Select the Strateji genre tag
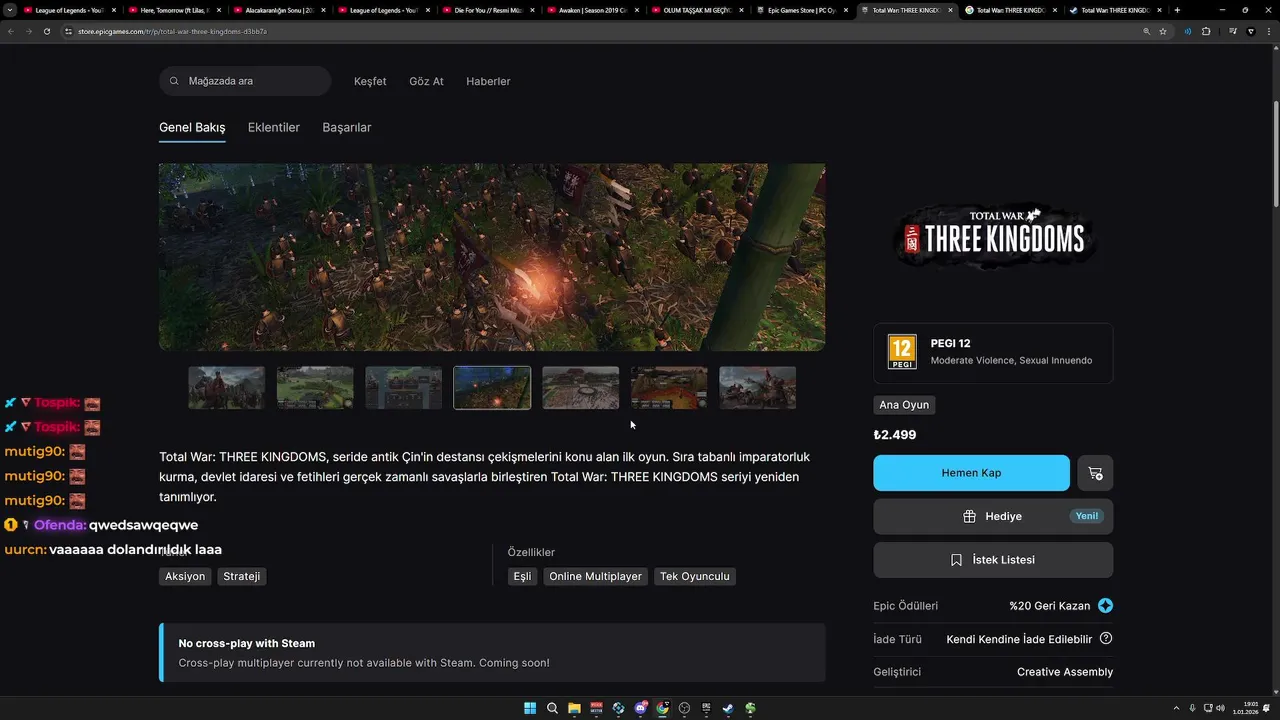The width and height of the screenshot is (1280, 720). point(242,576)
